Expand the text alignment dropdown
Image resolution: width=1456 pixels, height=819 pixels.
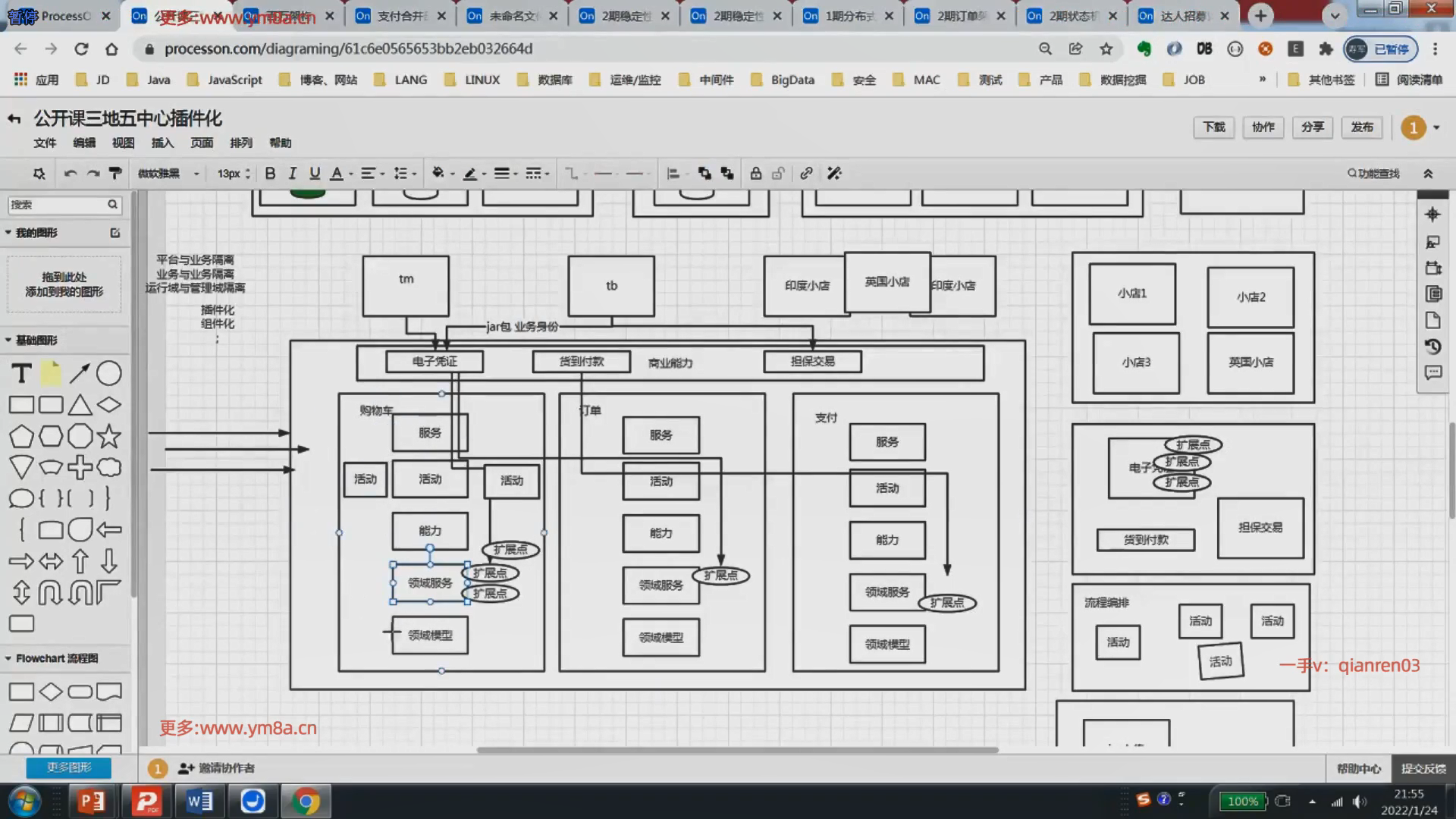372,174
